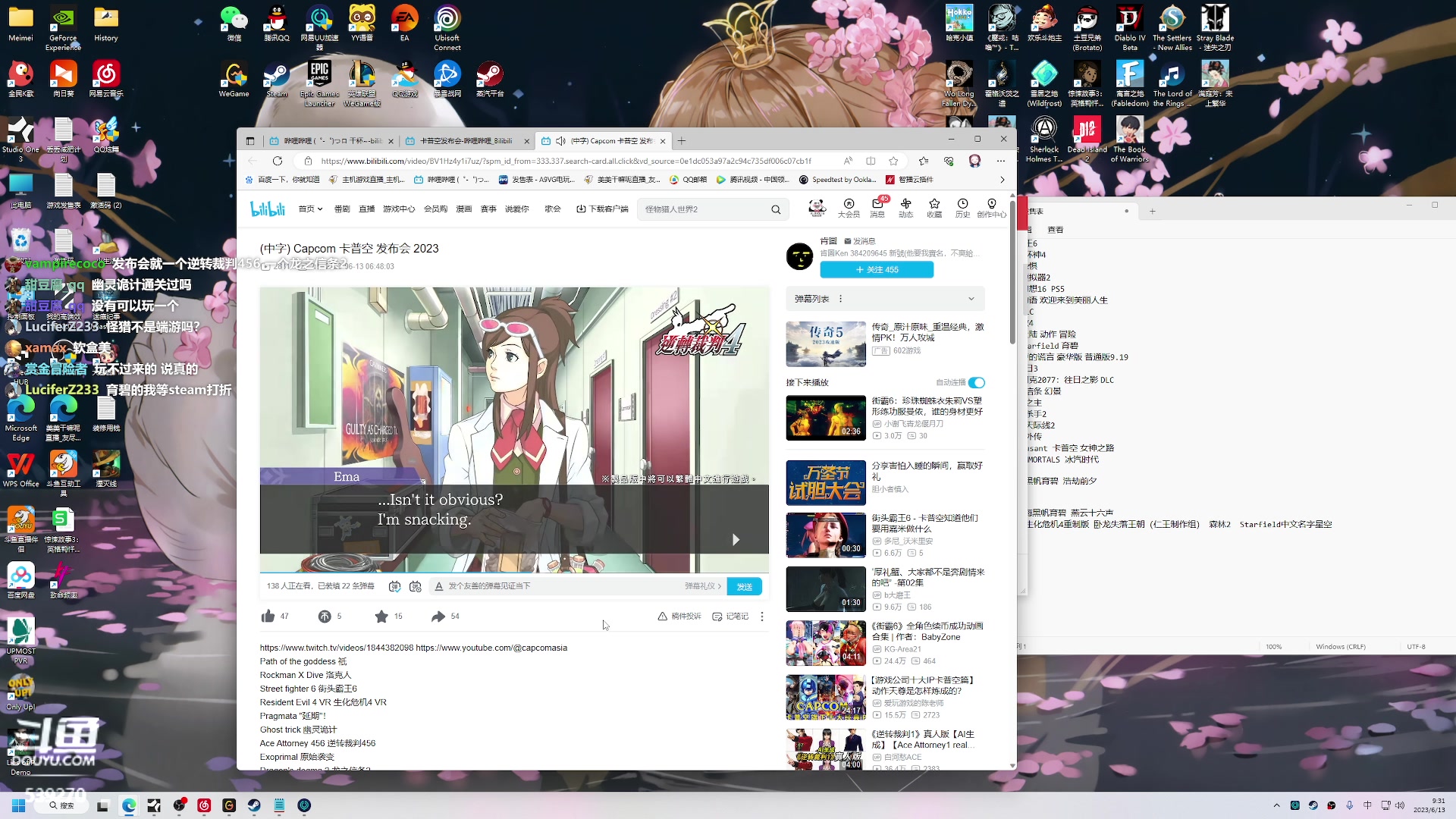The height and width of the screenshot is (819, 1456).
Task: Follow uploader with 关注 455 button
Action: (x=877, y=270)
